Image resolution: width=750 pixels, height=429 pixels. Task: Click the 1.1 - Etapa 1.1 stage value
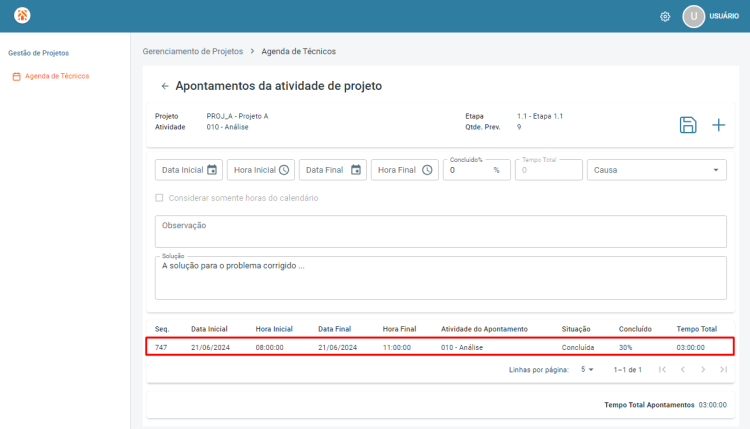(x=540, y=116)
